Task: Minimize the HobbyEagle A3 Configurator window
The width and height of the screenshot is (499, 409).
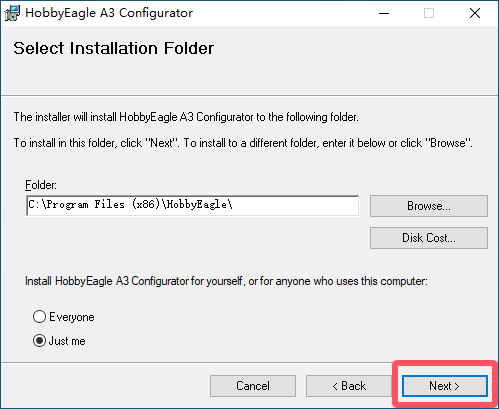Action: [384, 13]
